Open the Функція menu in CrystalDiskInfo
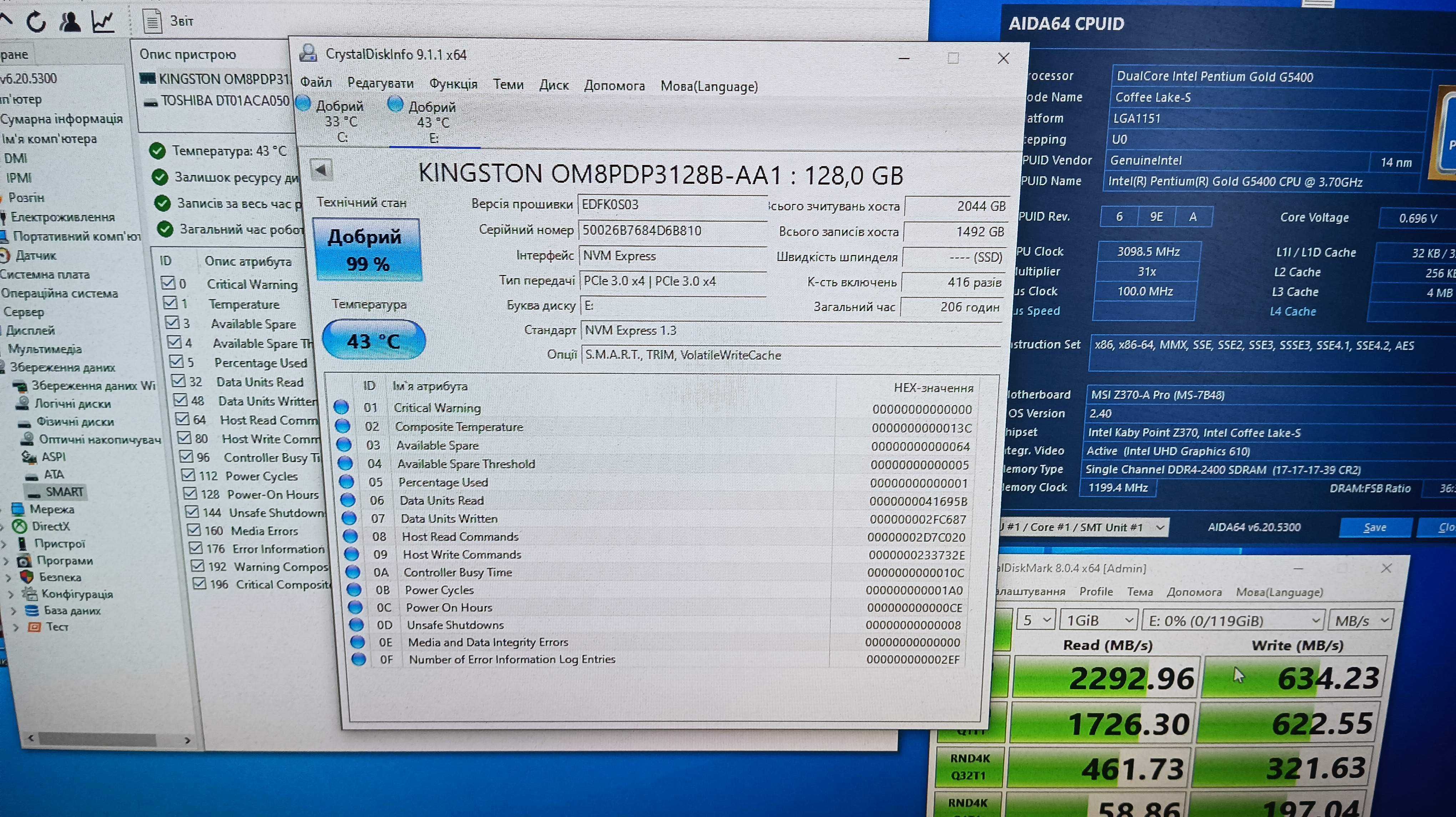The width and height of the screenshot is (1456, 817). coord(453,84)
